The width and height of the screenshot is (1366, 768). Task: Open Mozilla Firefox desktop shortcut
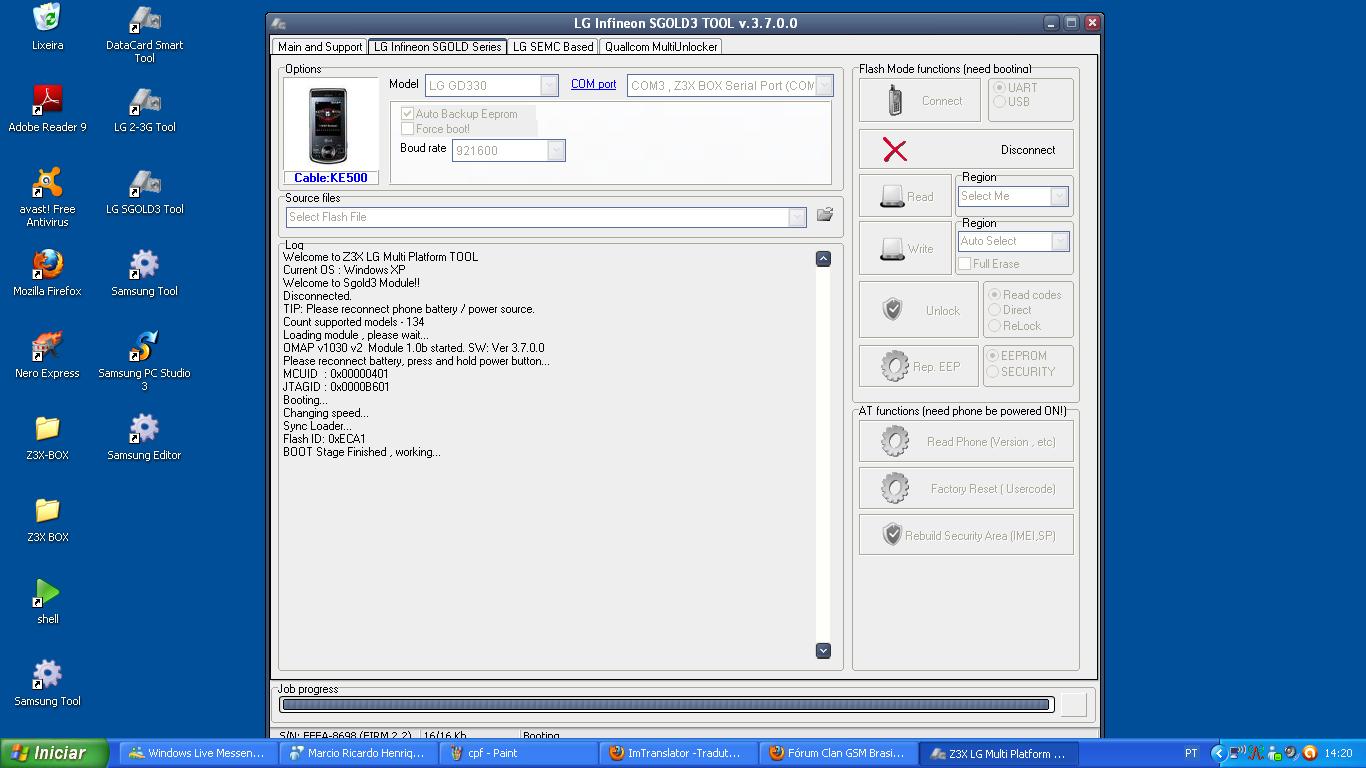tap(47, 273)
